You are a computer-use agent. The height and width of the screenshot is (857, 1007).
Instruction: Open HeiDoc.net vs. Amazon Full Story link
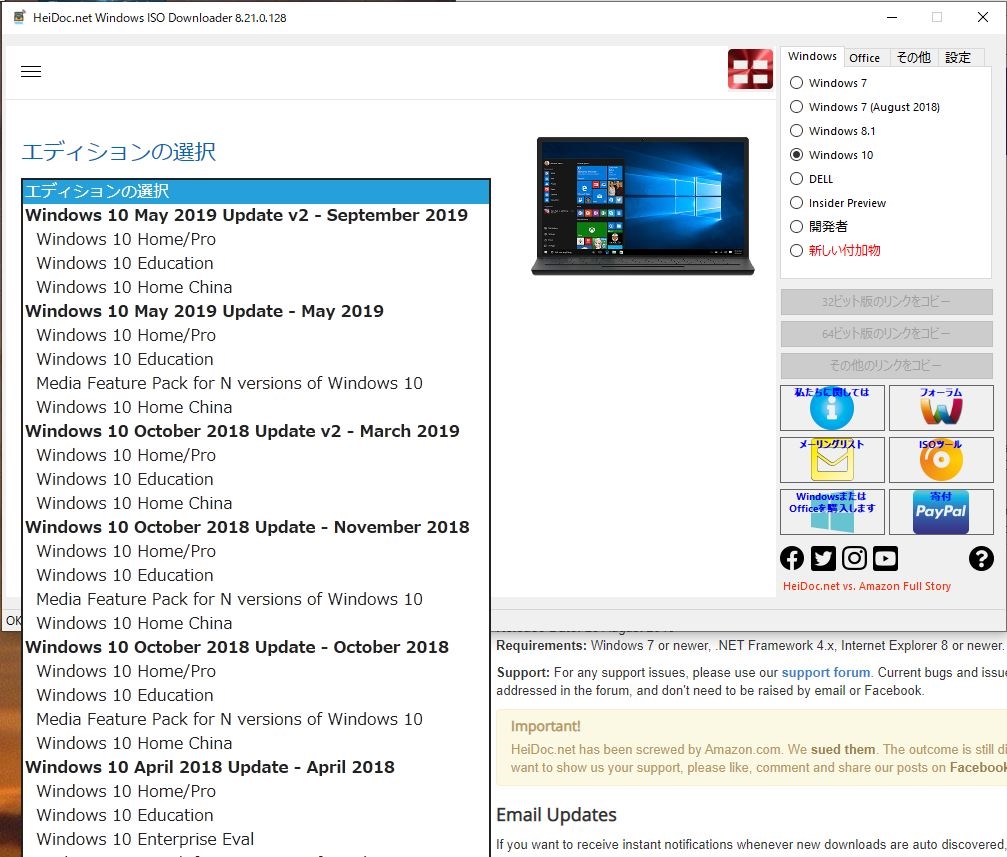[x=866, y=586]
